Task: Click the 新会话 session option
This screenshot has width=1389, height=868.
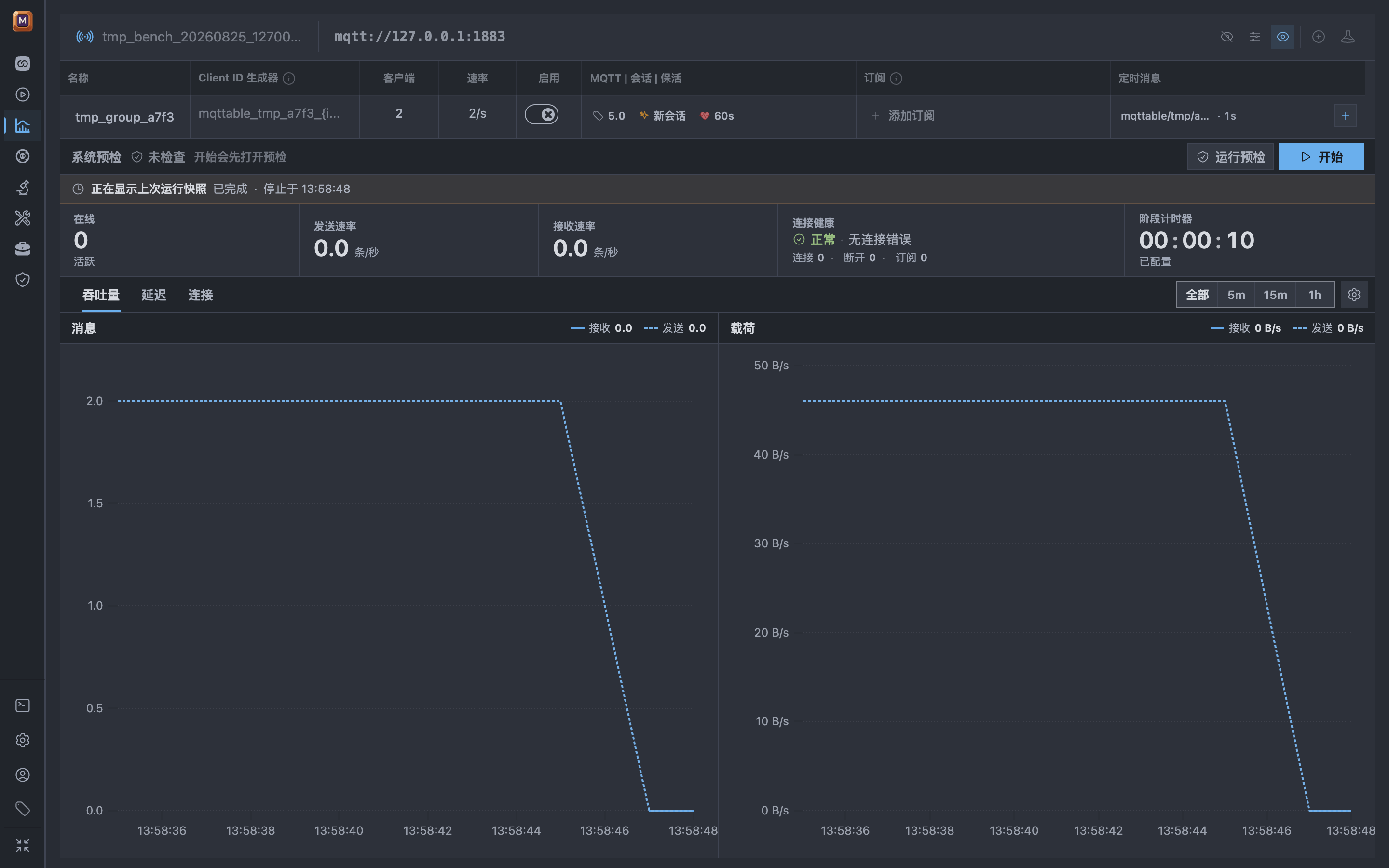Action: (x=662, y=116)
